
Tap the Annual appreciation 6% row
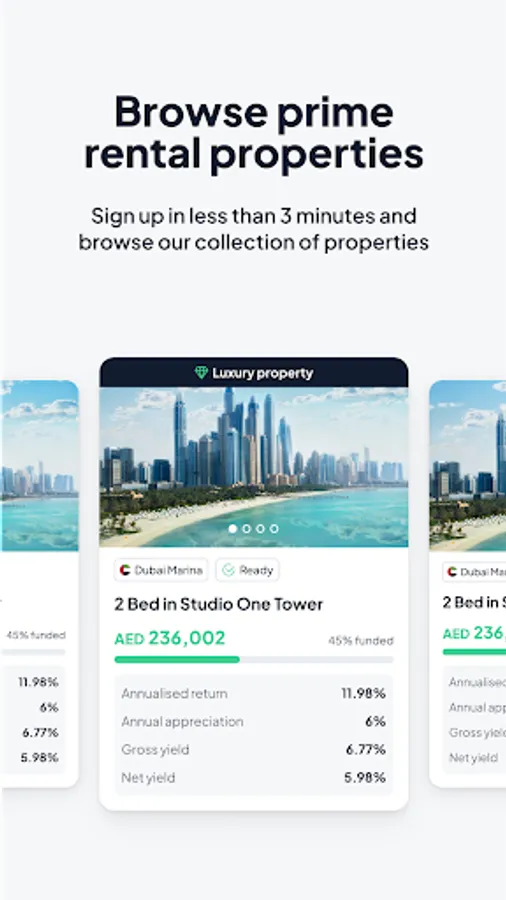254,721
